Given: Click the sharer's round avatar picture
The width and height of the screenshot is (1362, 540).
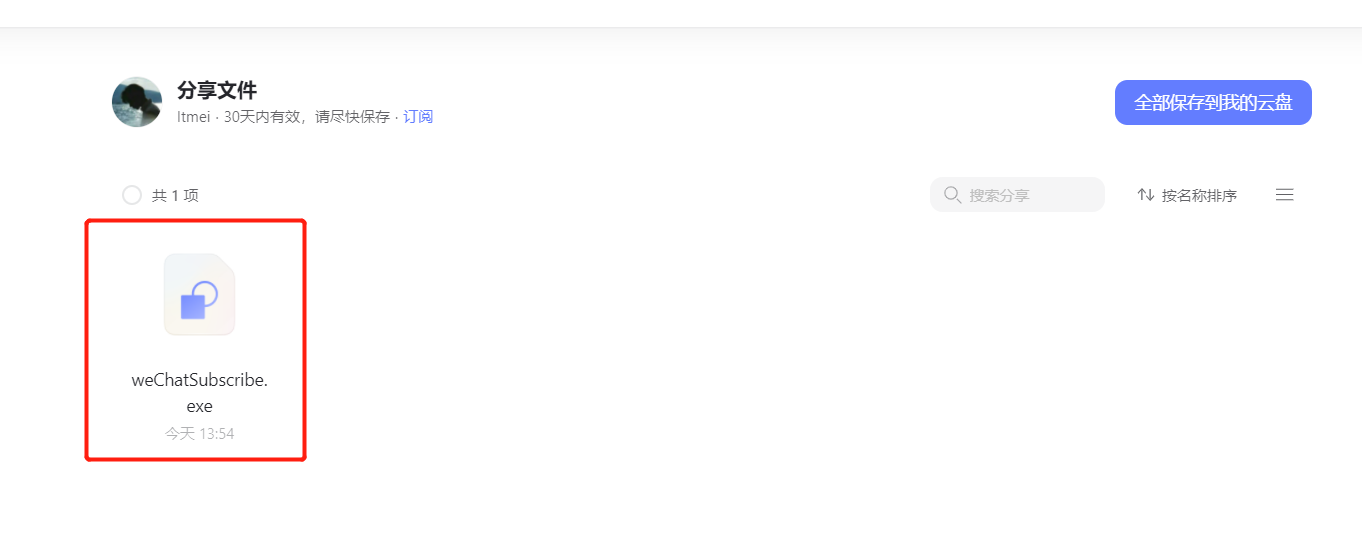Looking at the screenshot, I should coord(137,102).
